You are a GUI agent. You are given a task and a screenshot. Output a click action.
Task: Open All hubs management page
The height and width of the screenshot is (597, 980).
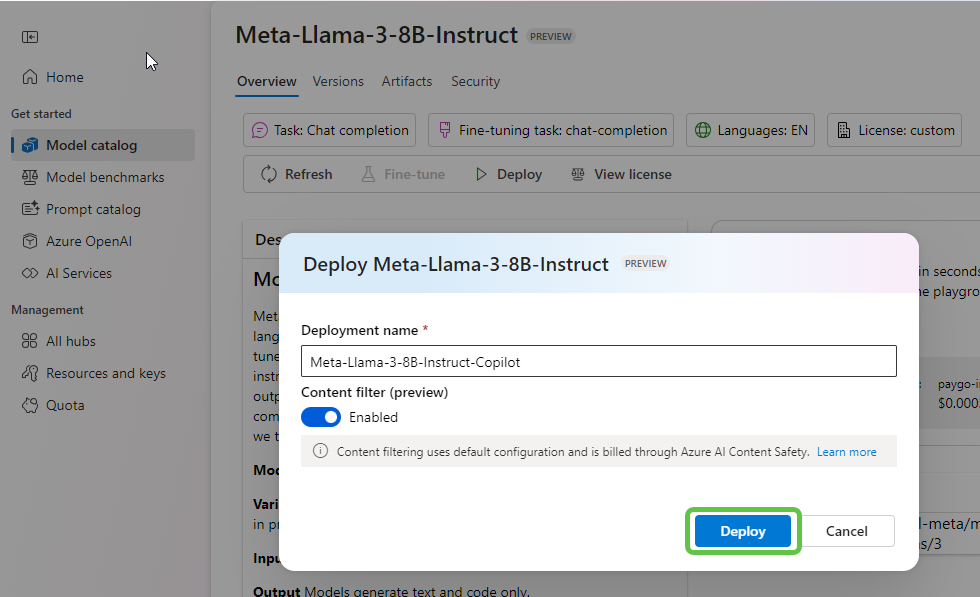[x=70, y=341]
